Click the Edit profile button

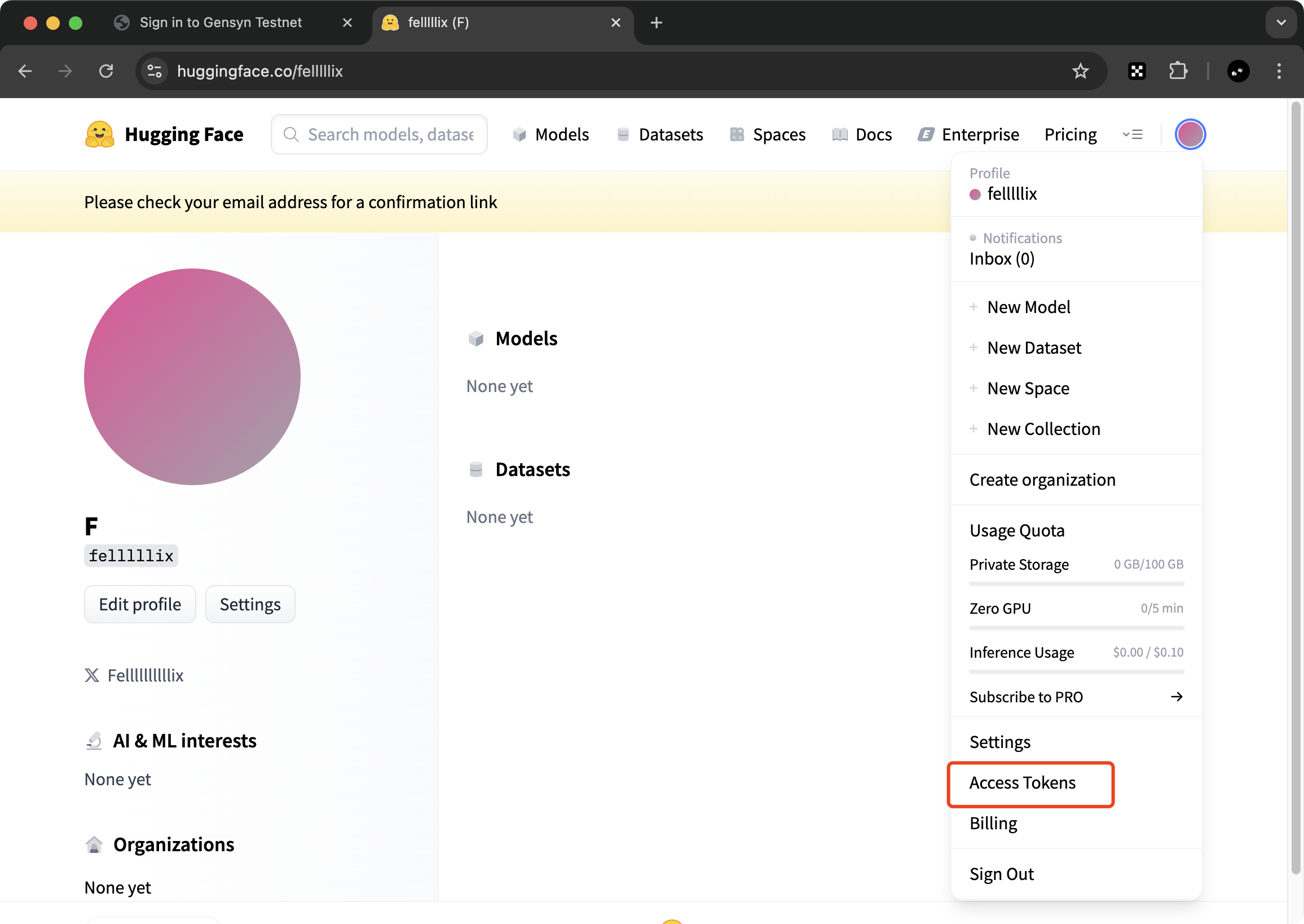[140, 604]
